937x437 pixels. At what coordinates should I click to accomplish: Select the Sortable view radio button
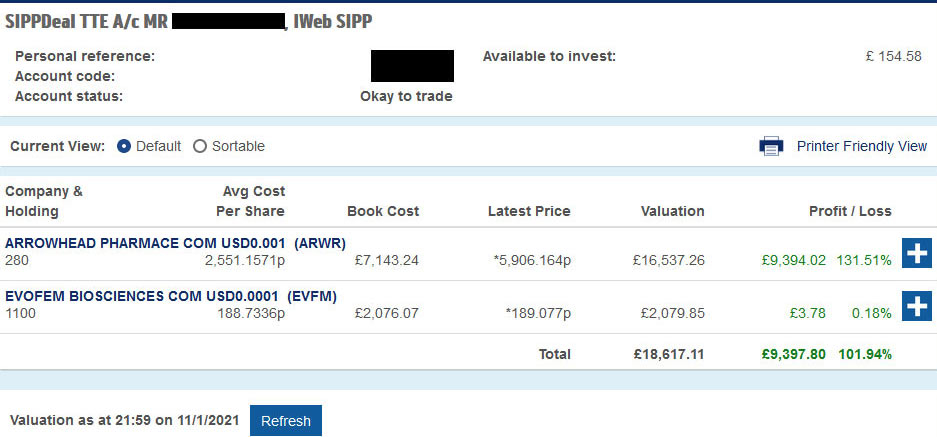(x=200, y=146)
